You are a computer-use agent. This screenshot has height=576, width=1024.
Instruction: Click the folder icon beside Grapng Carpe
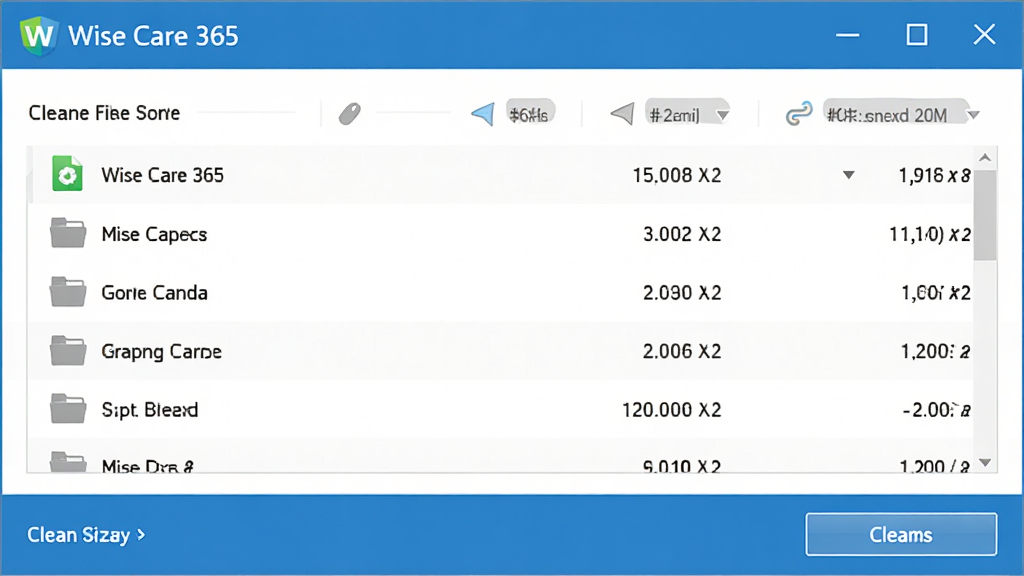pos(68,351)
